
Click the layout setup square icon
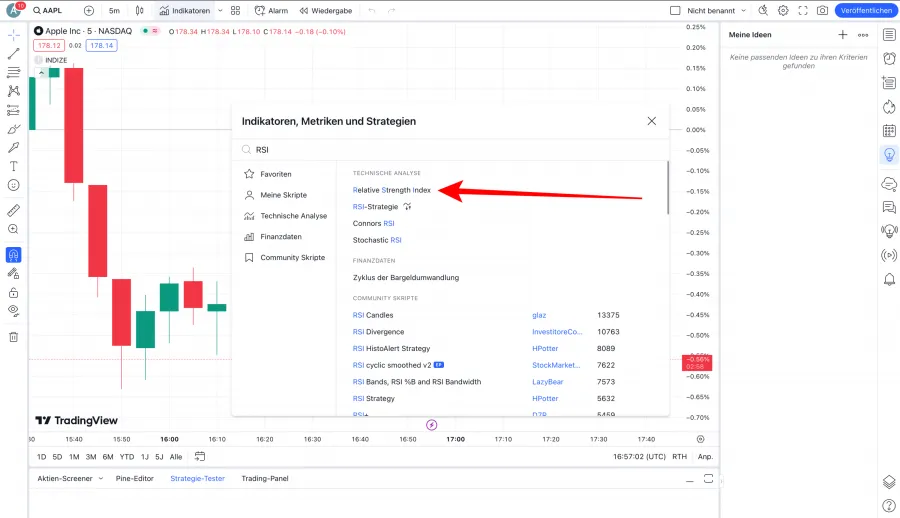click(x=675, y=10)
